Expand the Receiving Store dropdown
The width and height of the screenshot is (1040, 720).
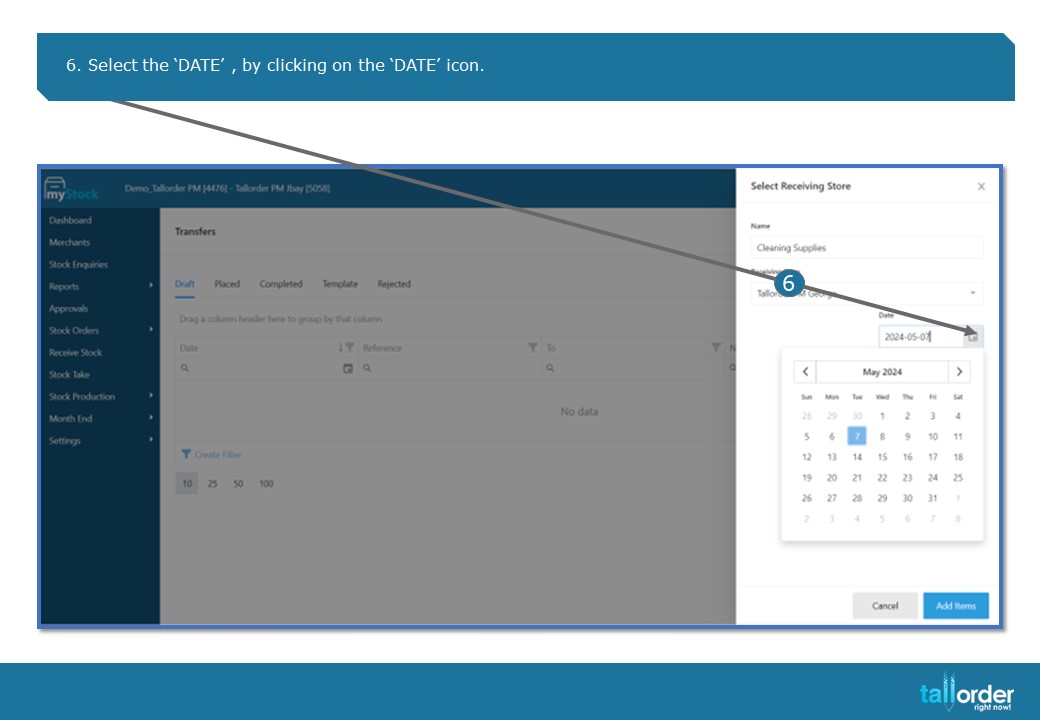[972, 293]
